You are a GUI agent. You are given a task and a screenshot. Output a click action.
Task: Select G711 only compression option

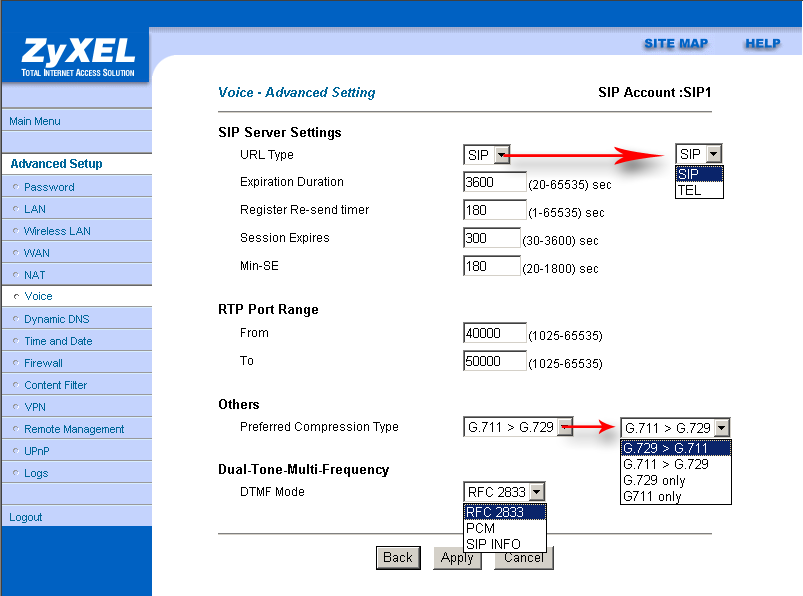click(675, 496)
